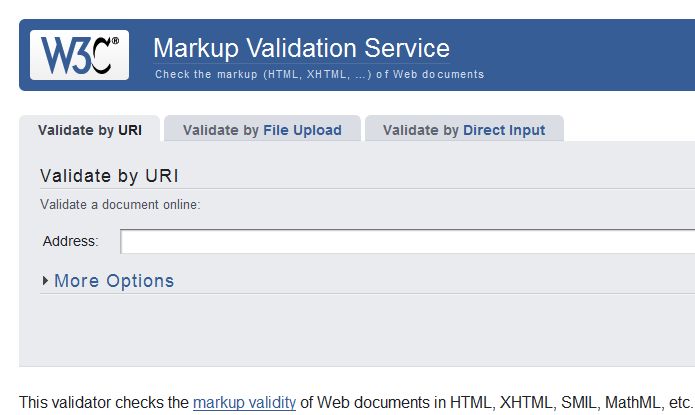Expand the More Options triangle arrow
The image size is (695, 415).
(45, 281)
